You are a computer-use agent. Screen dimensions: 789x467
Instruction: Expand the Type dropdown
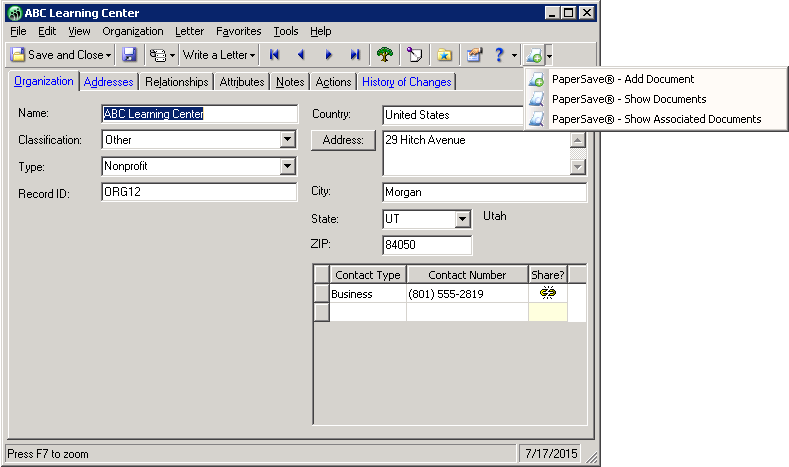click(x=287, y=166)
